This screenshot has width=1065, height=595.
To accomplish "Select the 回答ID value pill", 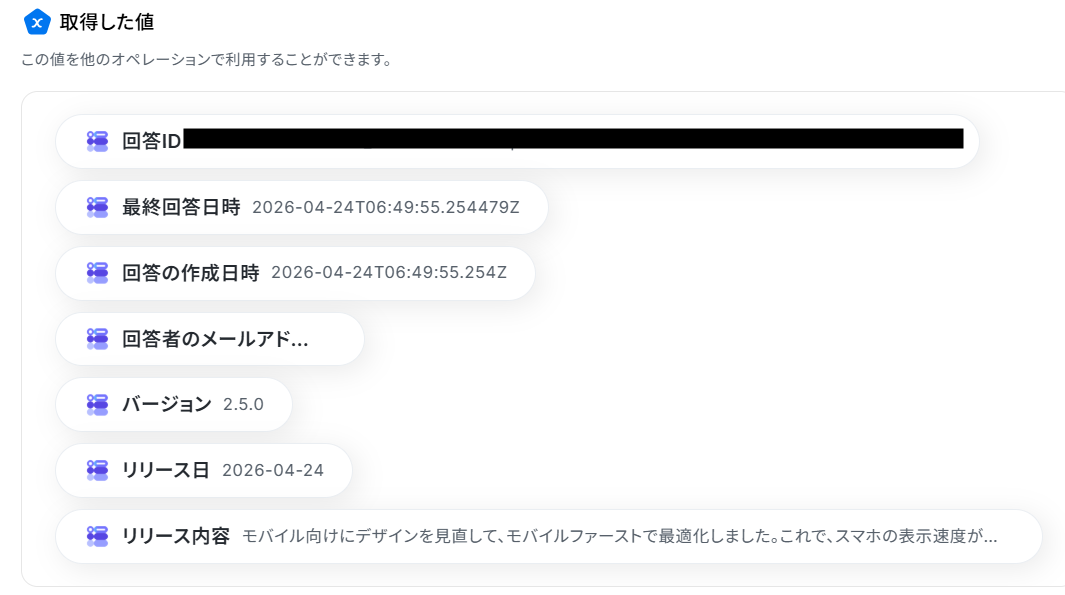I will pyautogui.click(x=517, y=141).
